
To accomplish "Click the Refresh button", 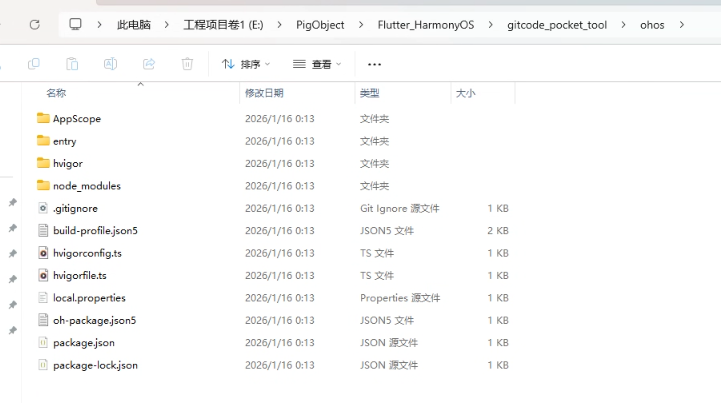I will pos(34,25).
